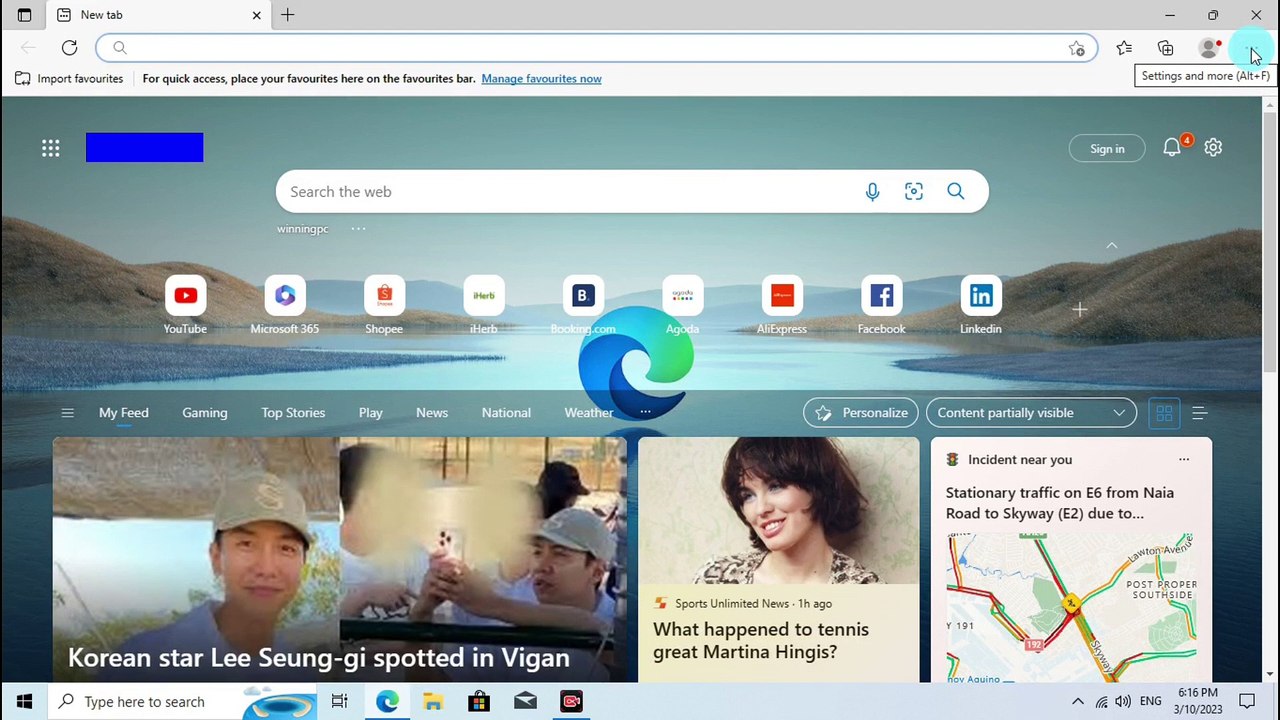Open File Explorer from taskbar
The width and height of the screenshot is (1280, 720).
coord(432,702)
